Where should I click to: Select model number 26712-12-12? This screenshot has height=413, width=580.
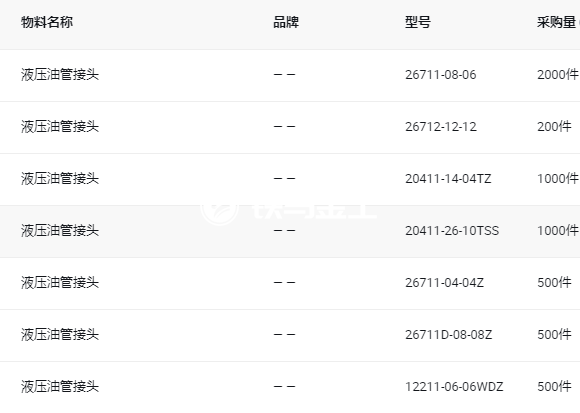click(x=441, y=127)
